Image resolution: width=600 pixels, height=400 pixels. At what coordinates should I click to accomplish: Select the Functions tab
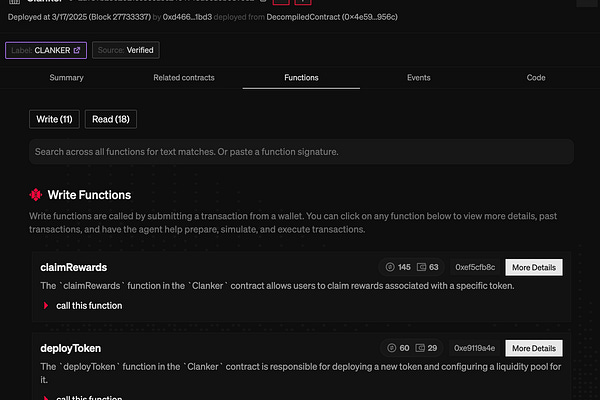301,78
